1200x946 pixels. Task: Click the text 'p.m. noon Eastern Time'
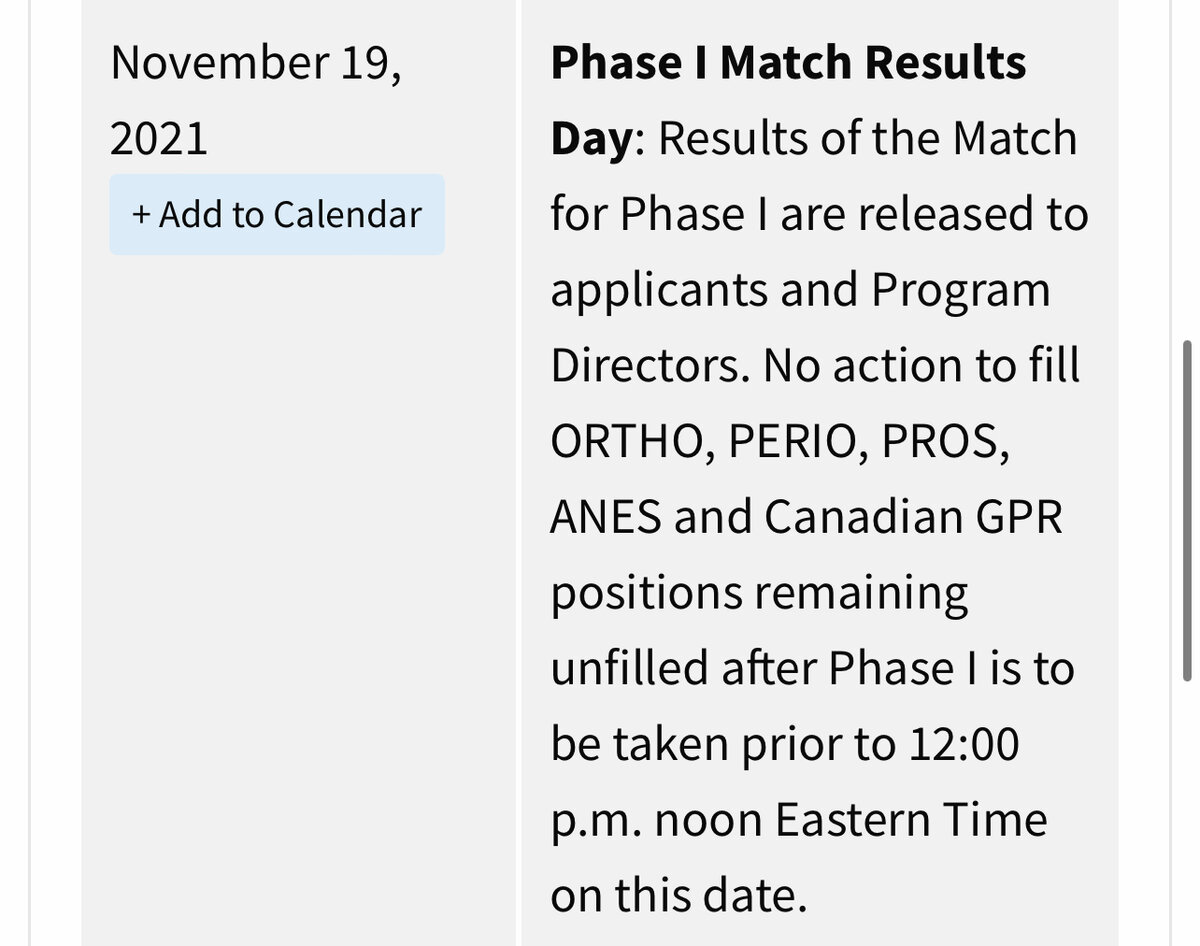click(799, 821)
